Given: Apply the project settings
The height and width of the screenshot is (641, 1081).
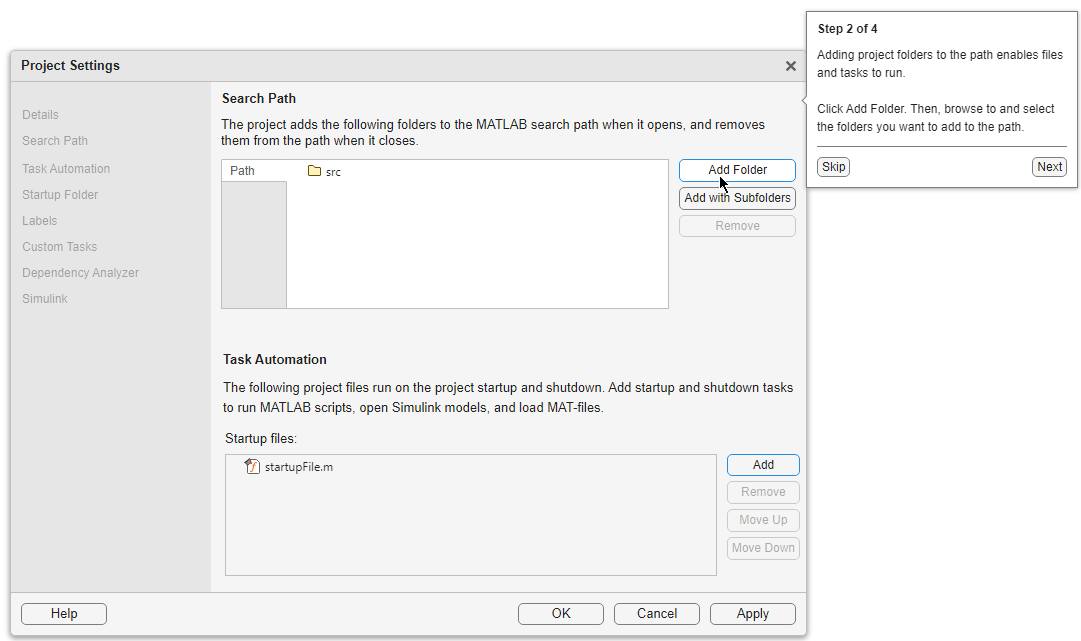Looking at the screenshot, I should (x=752, y=614).
